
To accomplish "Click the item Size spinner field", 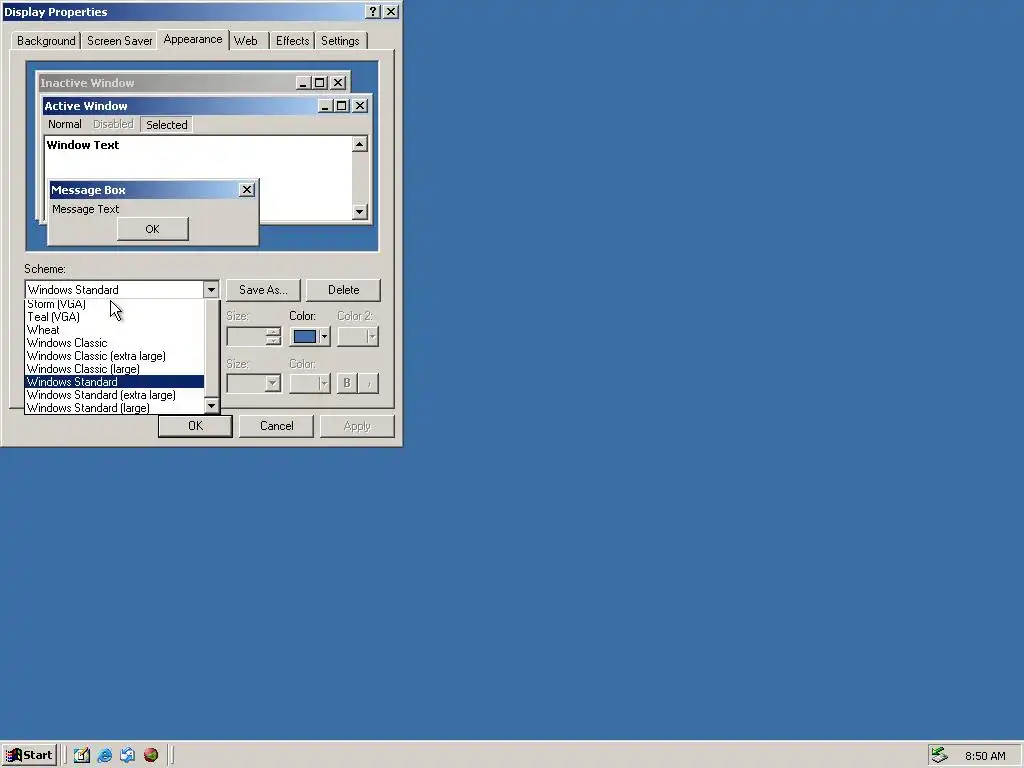I will point(247,336).
